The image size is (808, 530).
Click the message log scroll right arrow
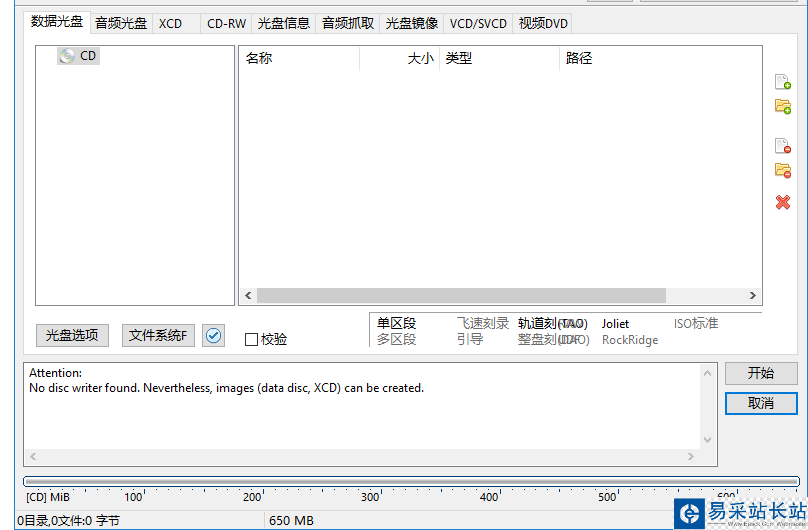point(691,456)
